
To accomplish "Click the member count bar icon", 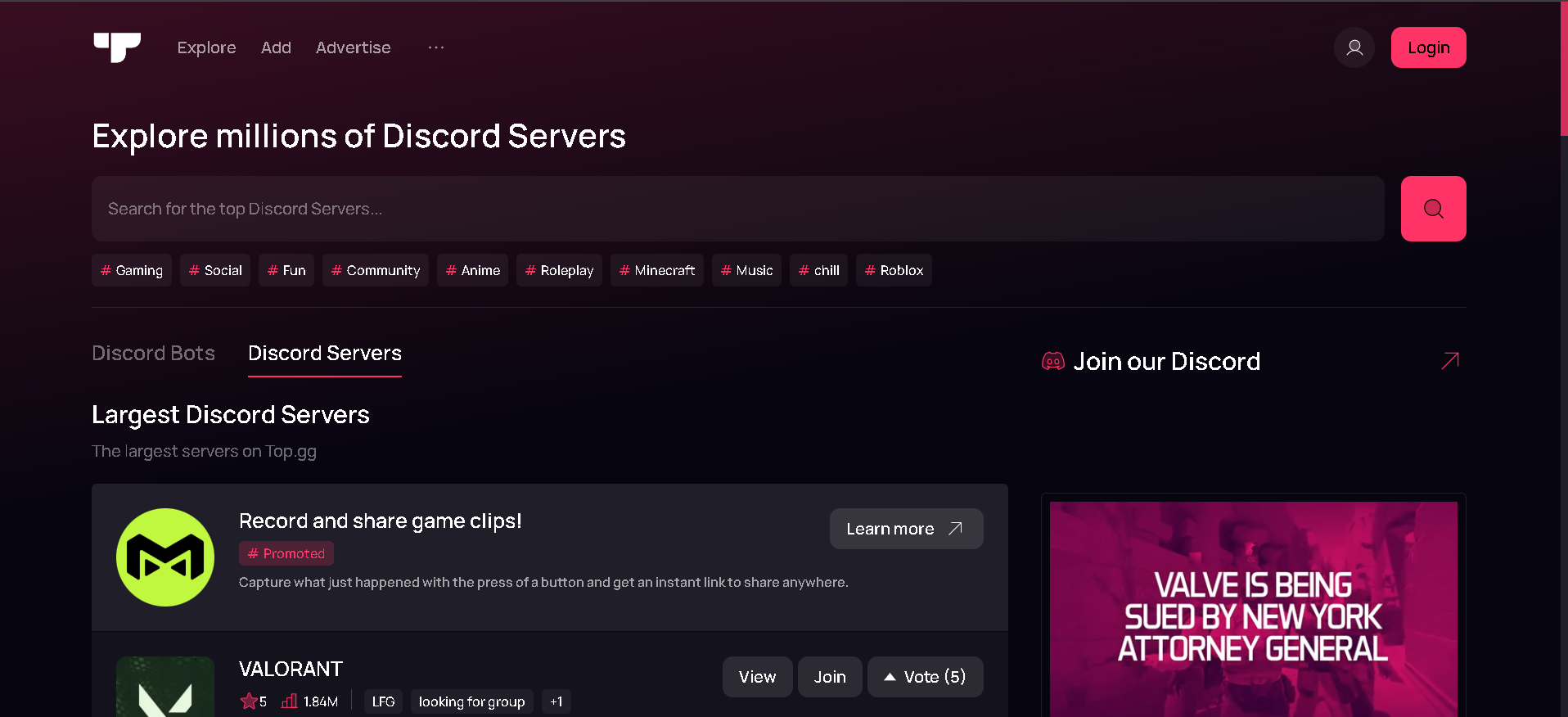I will tap(289, 701).
